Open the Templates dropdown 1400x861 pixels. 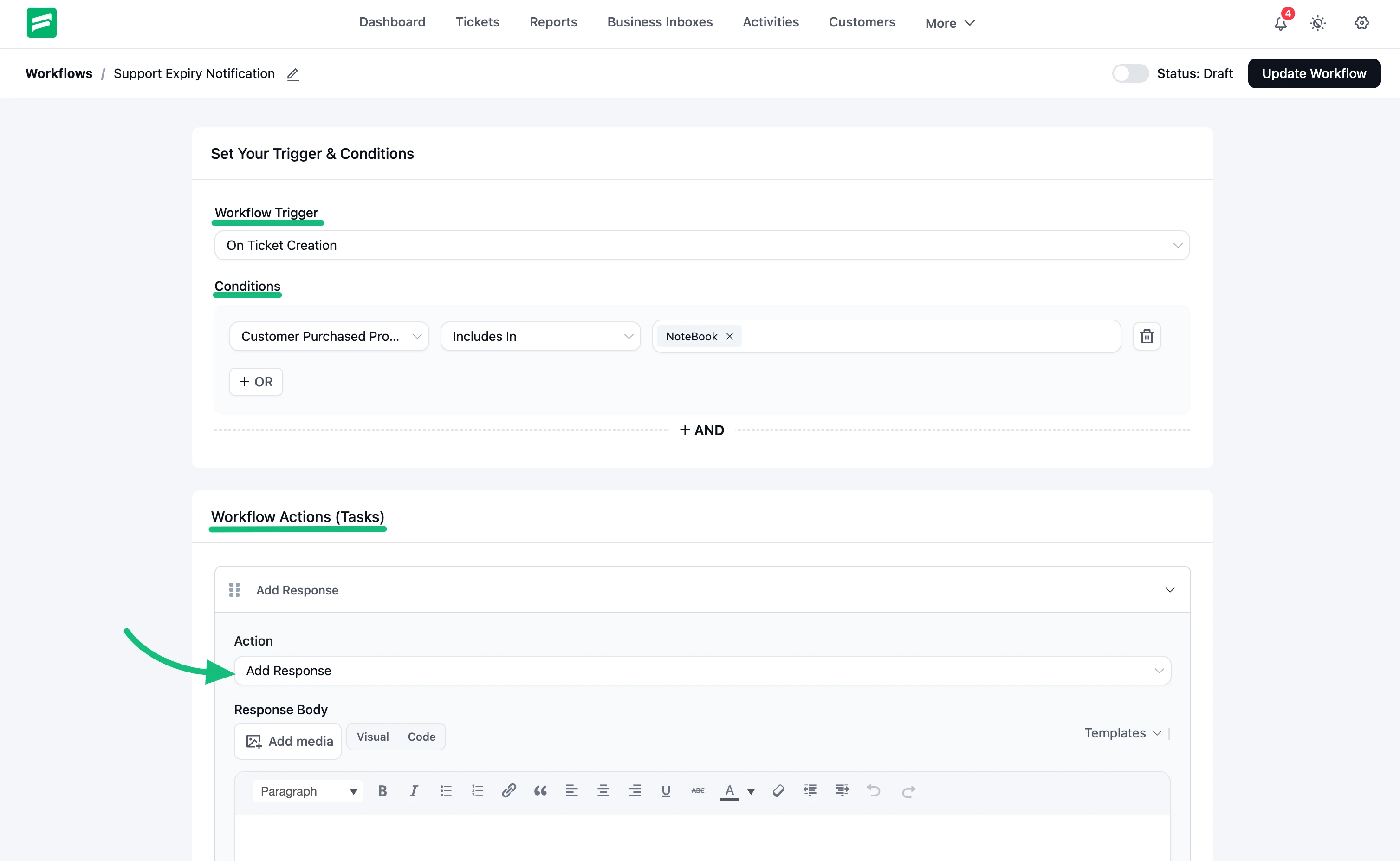[x=1122, y=733]
